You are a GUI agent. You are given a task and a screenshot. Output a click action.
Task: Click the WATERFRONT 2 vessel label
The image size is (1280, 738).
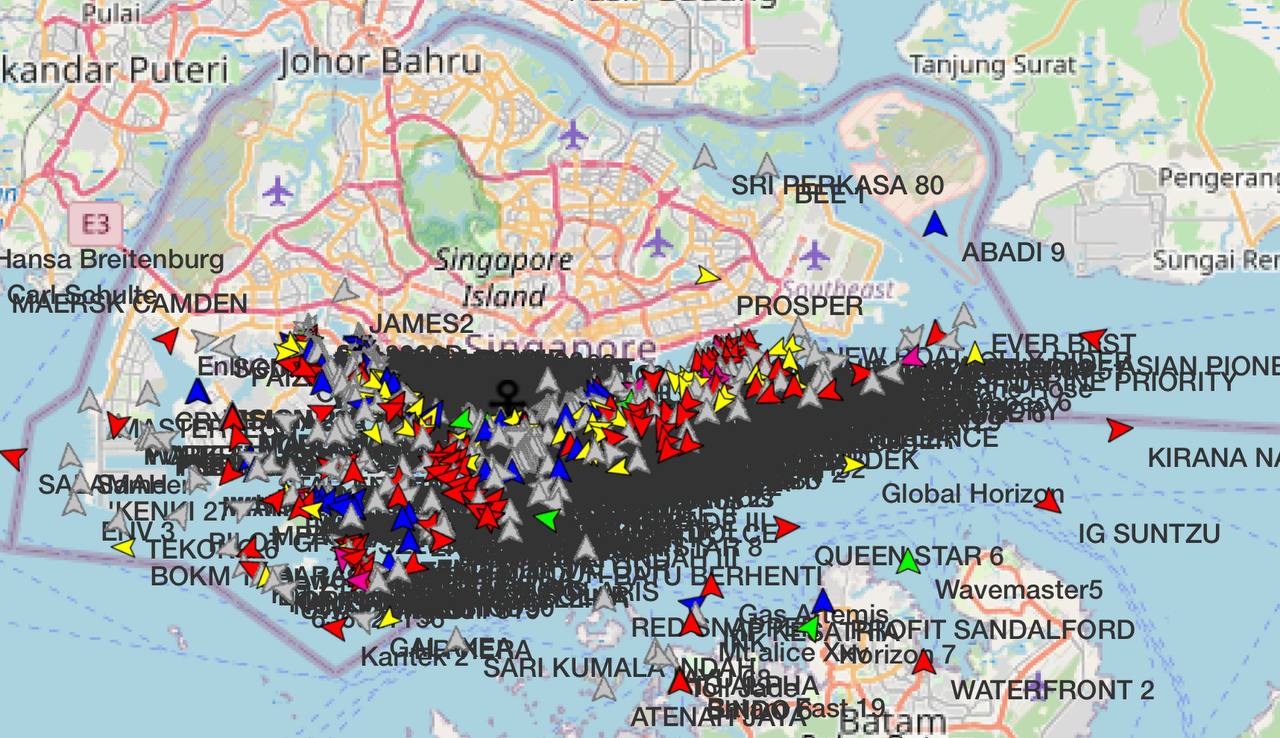(x=1052, y=690)
